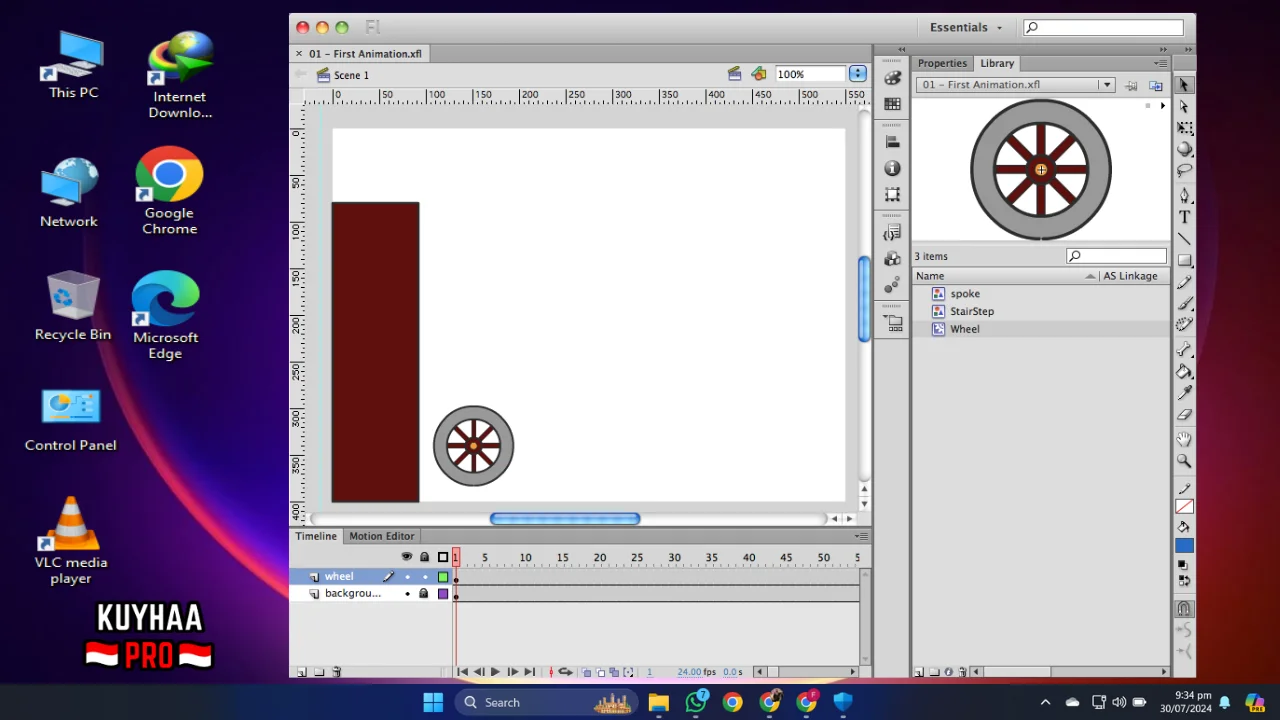This screenshot has width=1280, height=720.
Task: Select the Hand tool
Action: (x=1184, y=439)
